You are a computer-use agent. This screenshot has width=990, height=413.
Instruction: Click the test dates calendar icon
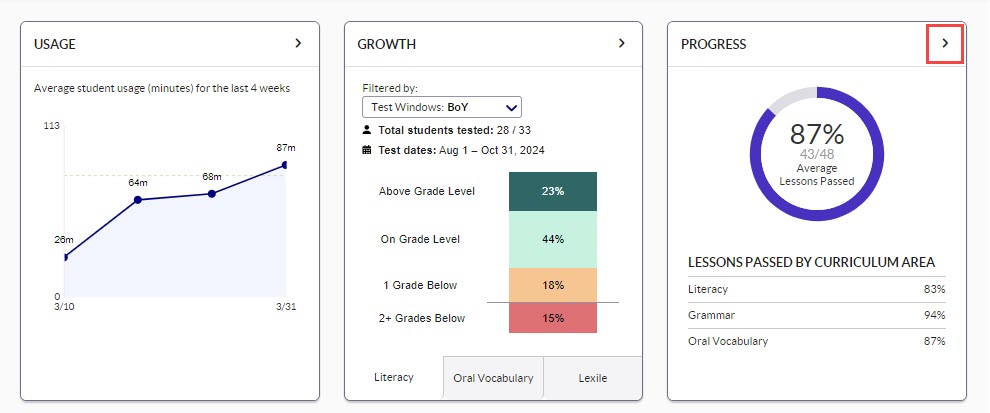point(367,150)
